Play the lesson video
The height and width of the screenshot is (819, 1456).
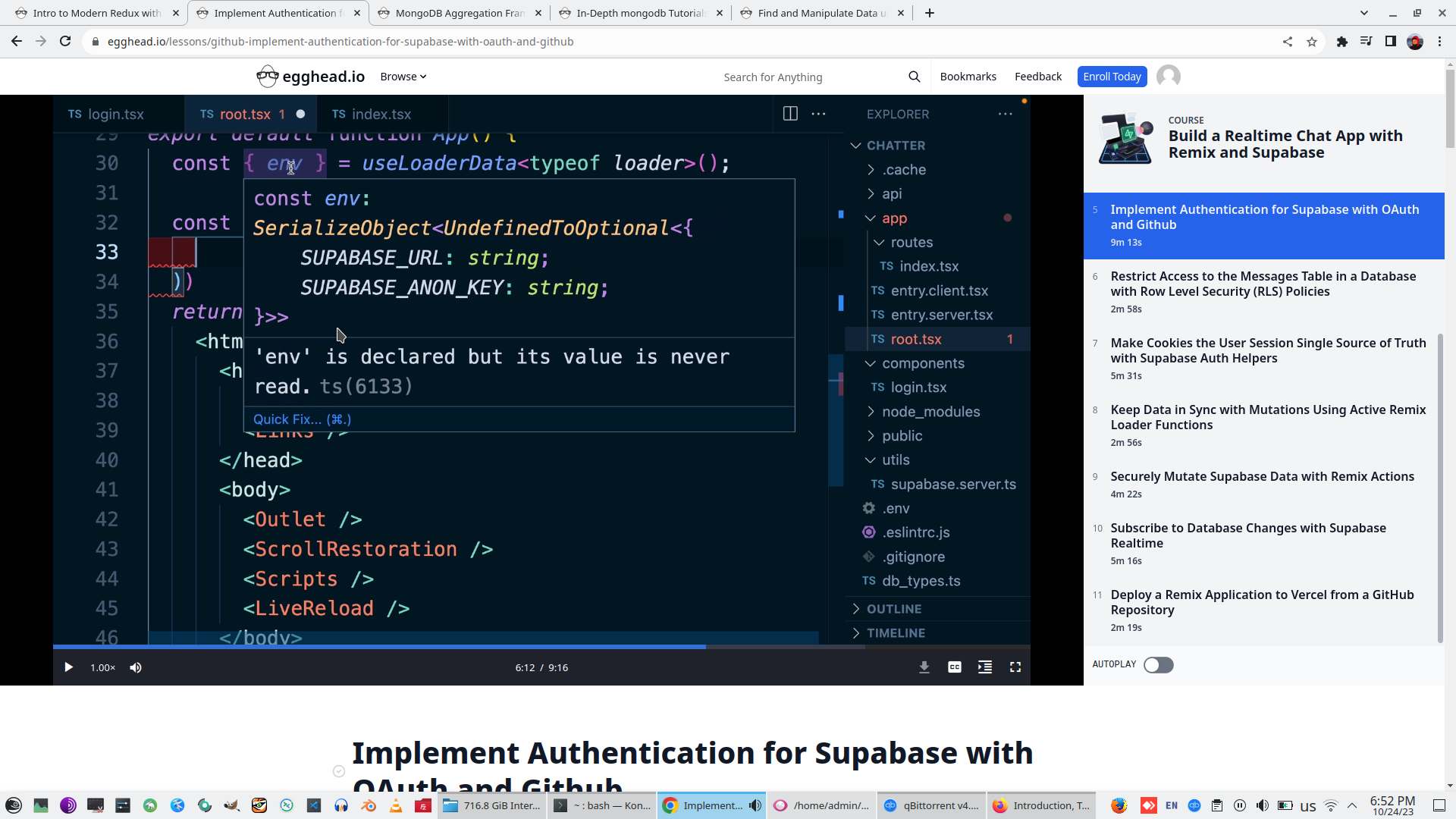coord(68,667)
